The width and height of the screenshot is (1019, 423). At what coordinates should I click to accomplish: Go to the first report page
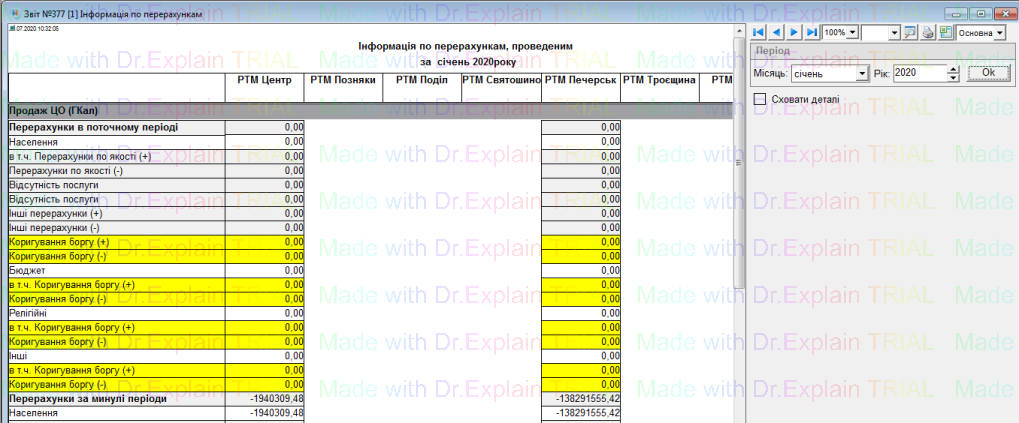(x=759, y=33)
